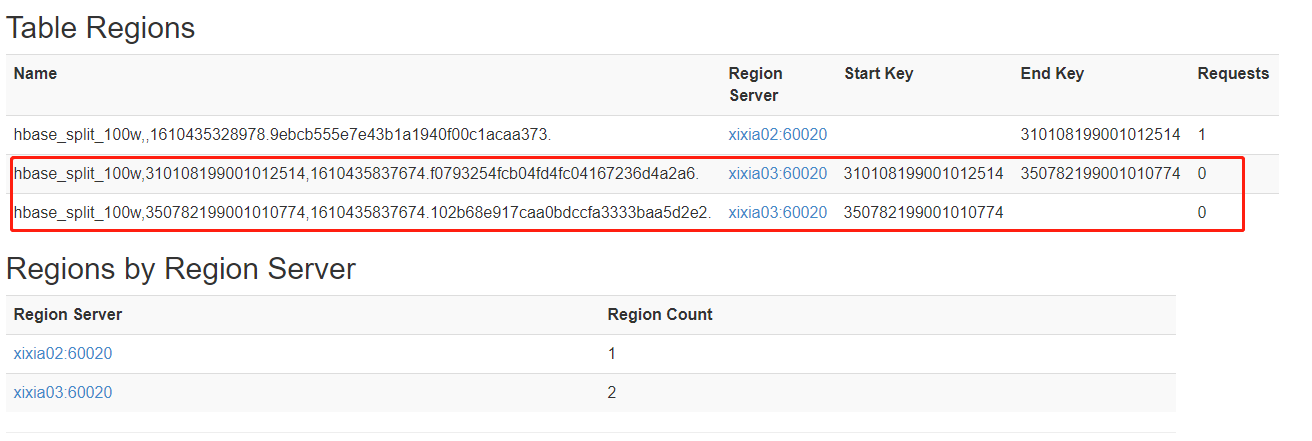Open xixia03:60020 link in the f0793254 region row
Viewport: 1312px width, 441px height.
point(777,173)
